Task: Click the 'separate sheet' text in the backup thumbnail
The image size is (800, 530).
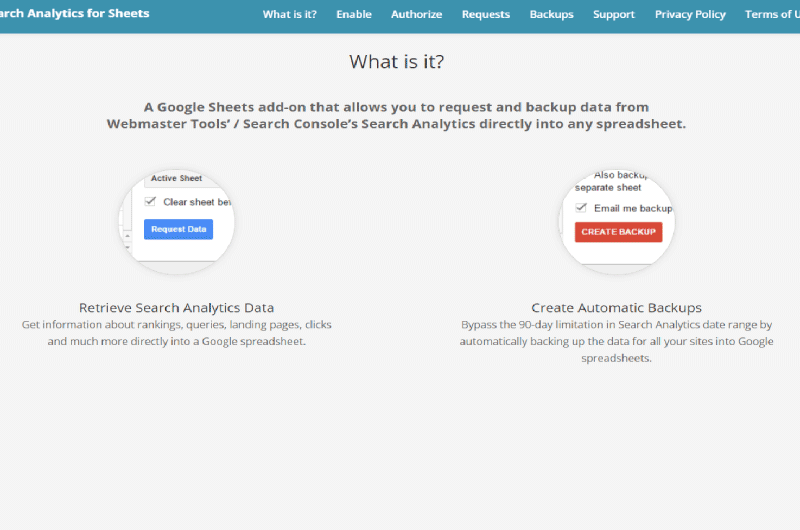Action: (x=608, y=188)
